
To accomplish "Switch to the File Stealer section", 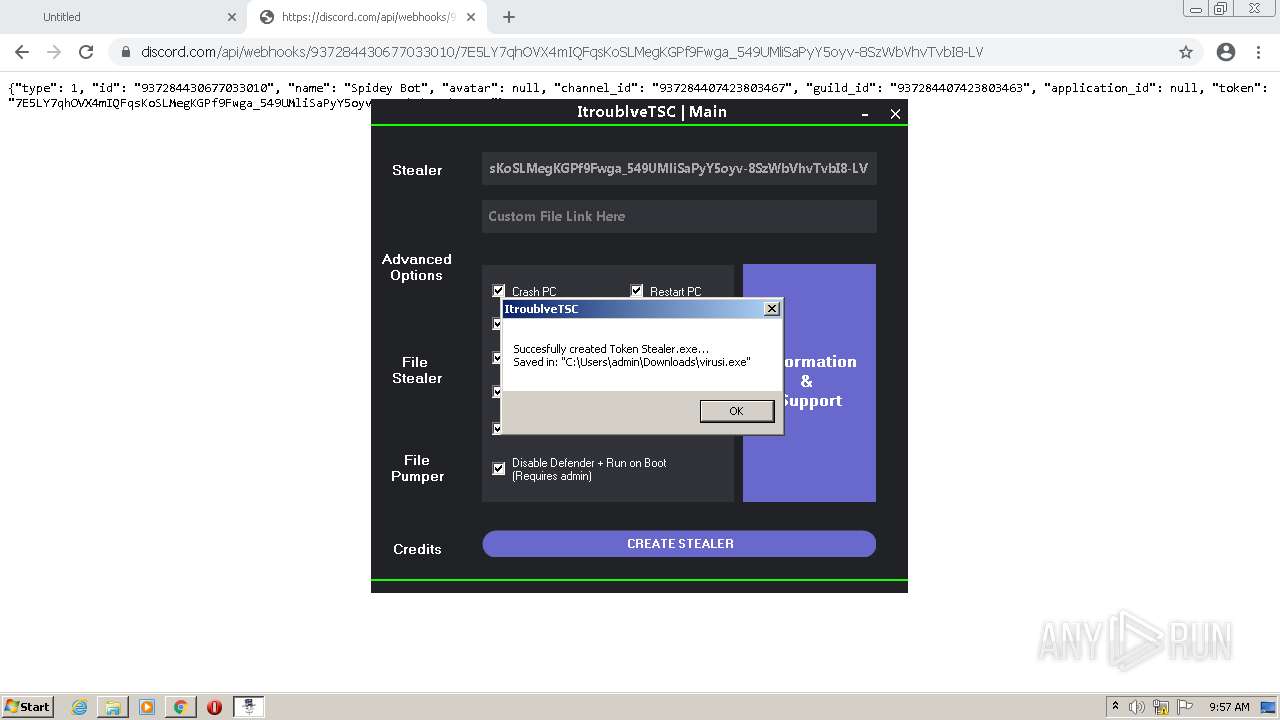I will (x=417, y=370).
